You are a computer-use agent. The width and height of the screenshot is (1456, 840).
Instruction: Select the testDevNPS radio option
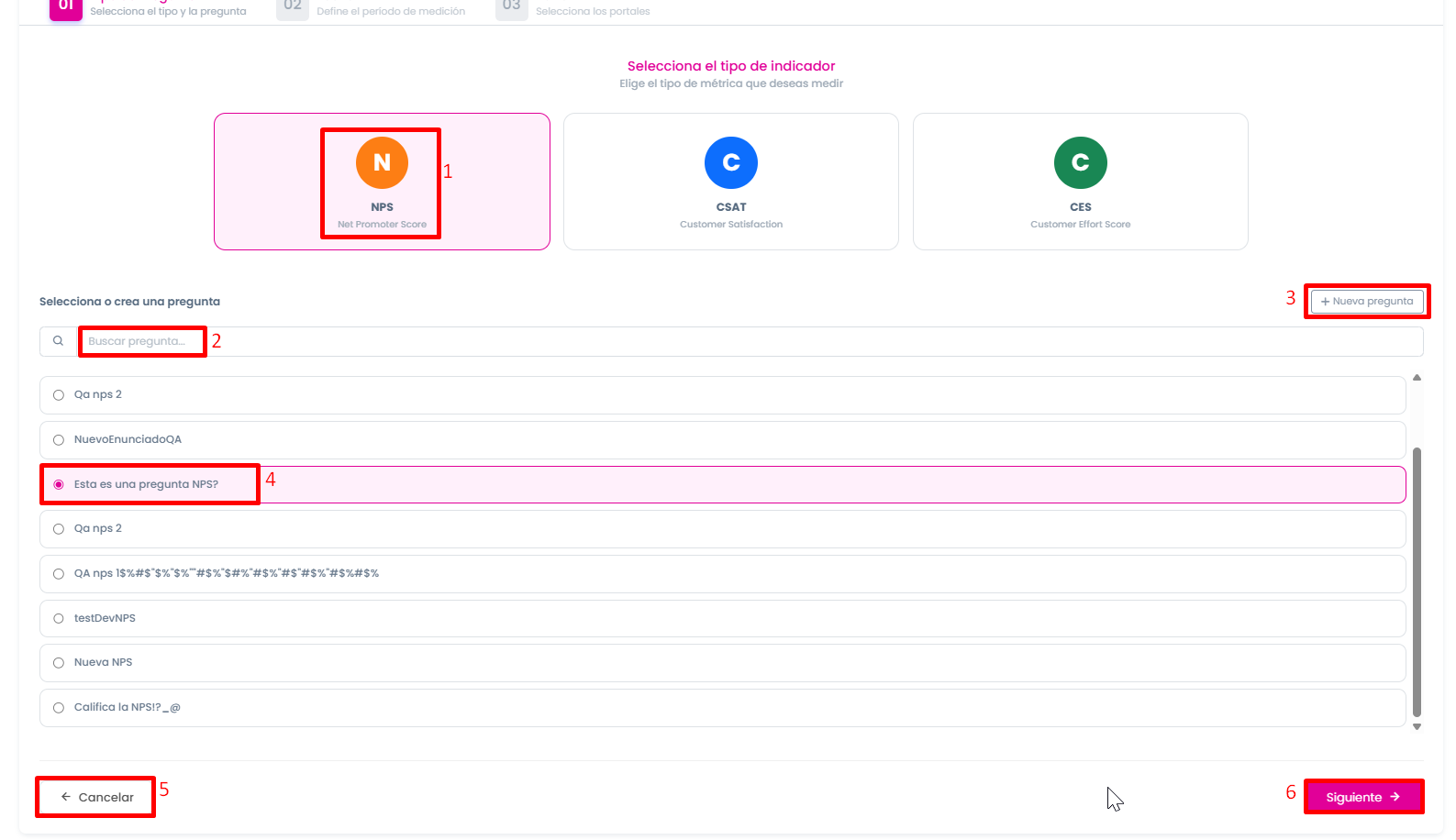click(x=59, y=619)
